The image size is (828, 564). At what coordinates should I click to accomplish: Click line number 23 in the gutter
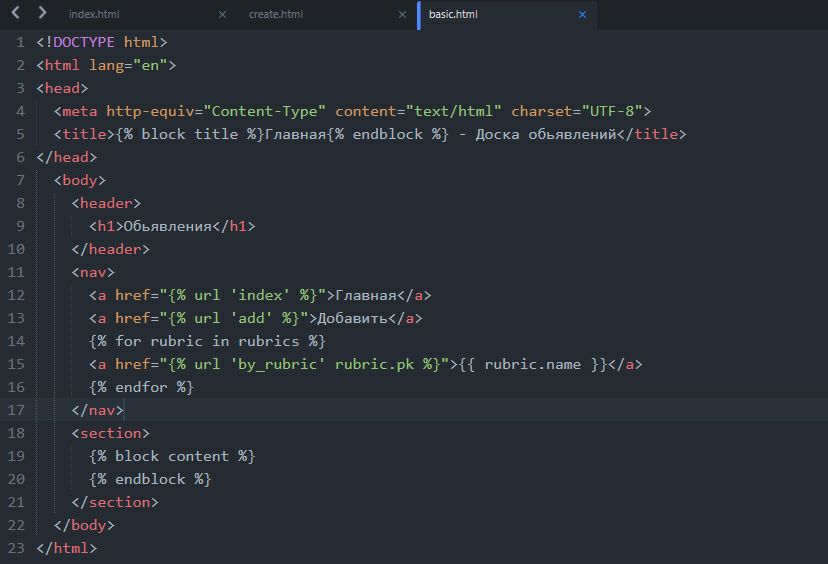tap(16, 548)
